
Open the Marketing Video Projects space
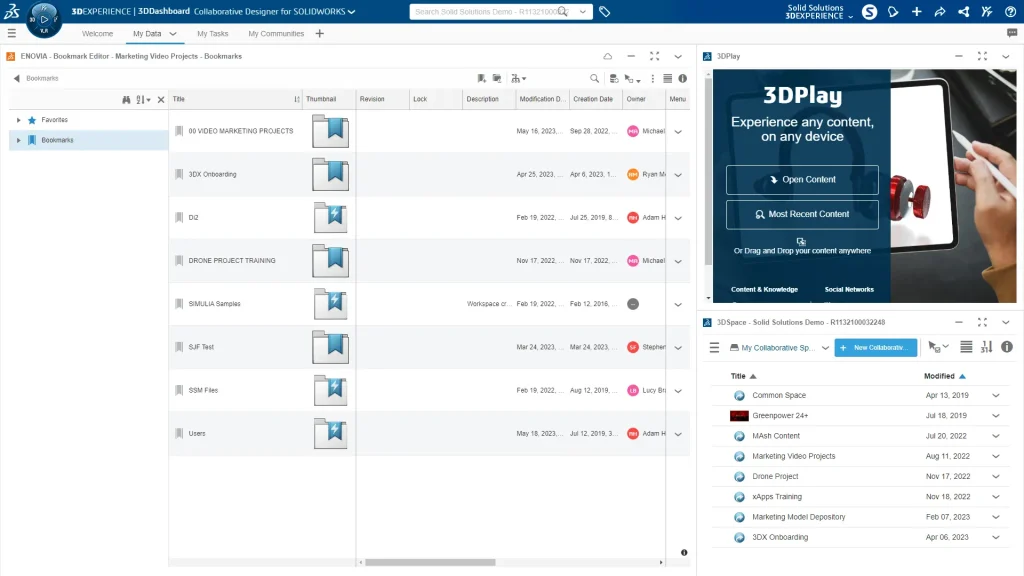pyautogui.click(x=793, y=456)
